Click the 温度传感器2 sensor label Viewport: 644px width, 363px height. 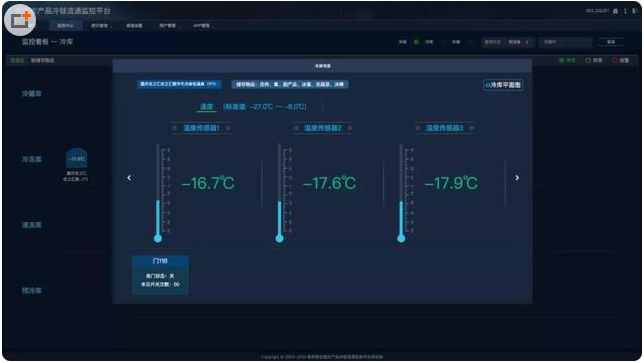pos(323,128)
